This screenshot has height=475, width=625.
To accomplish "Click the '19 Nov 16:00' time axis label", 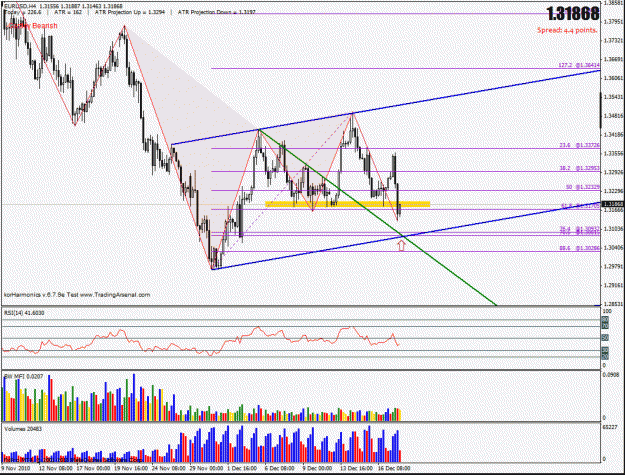I will (x=131, y=468).
